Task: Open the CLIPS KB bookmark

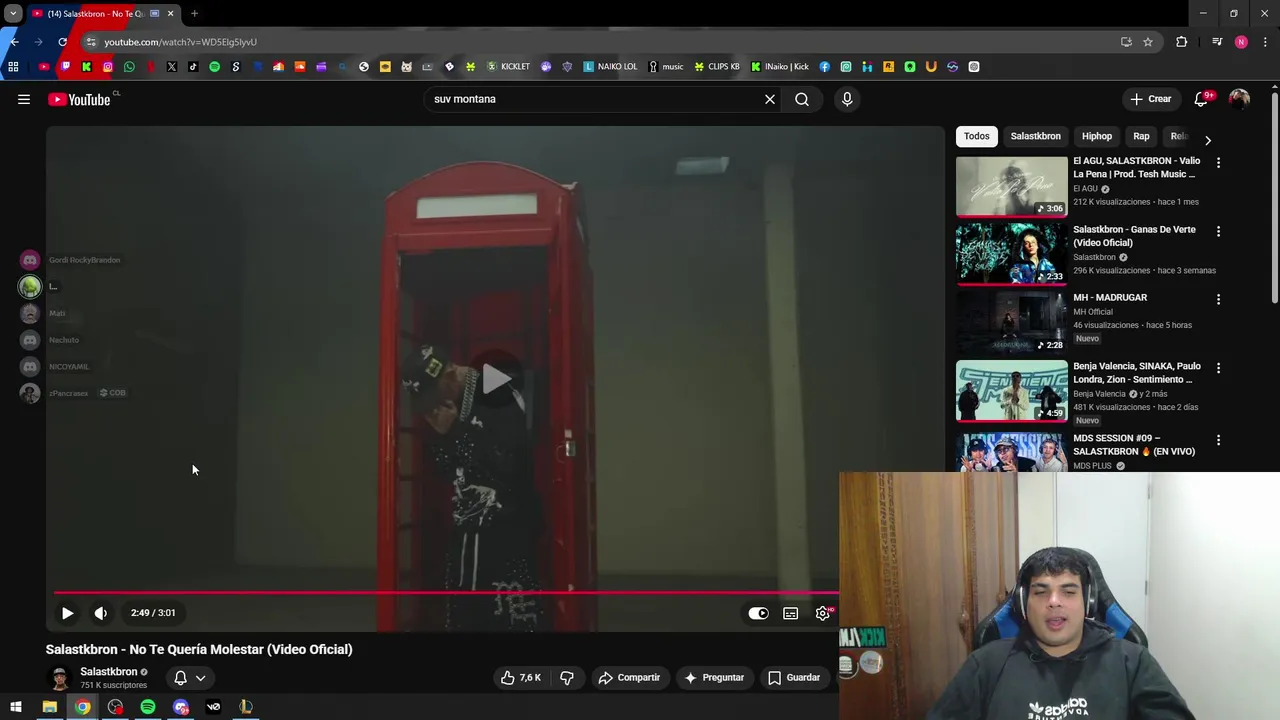Action: pos(717,67)
